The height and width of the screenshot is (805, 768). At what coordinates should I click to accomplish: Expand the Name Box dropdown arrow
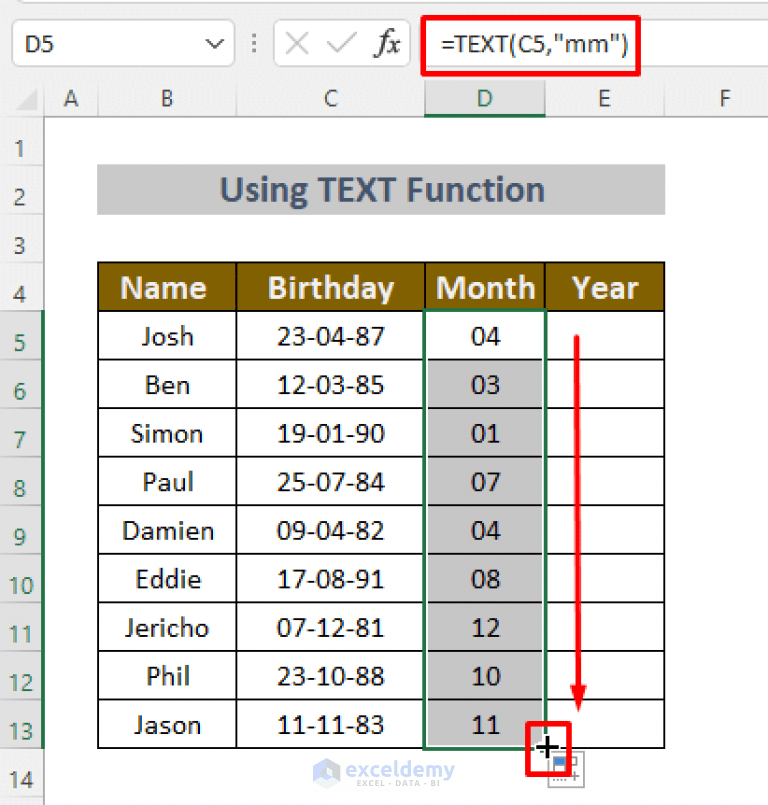point(214,44)
